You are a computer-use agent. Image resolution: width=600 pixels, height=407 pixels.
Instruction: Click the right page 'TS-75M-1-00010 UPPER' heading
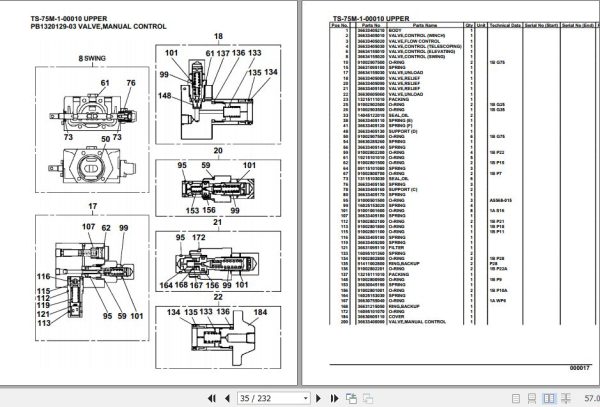371,19
